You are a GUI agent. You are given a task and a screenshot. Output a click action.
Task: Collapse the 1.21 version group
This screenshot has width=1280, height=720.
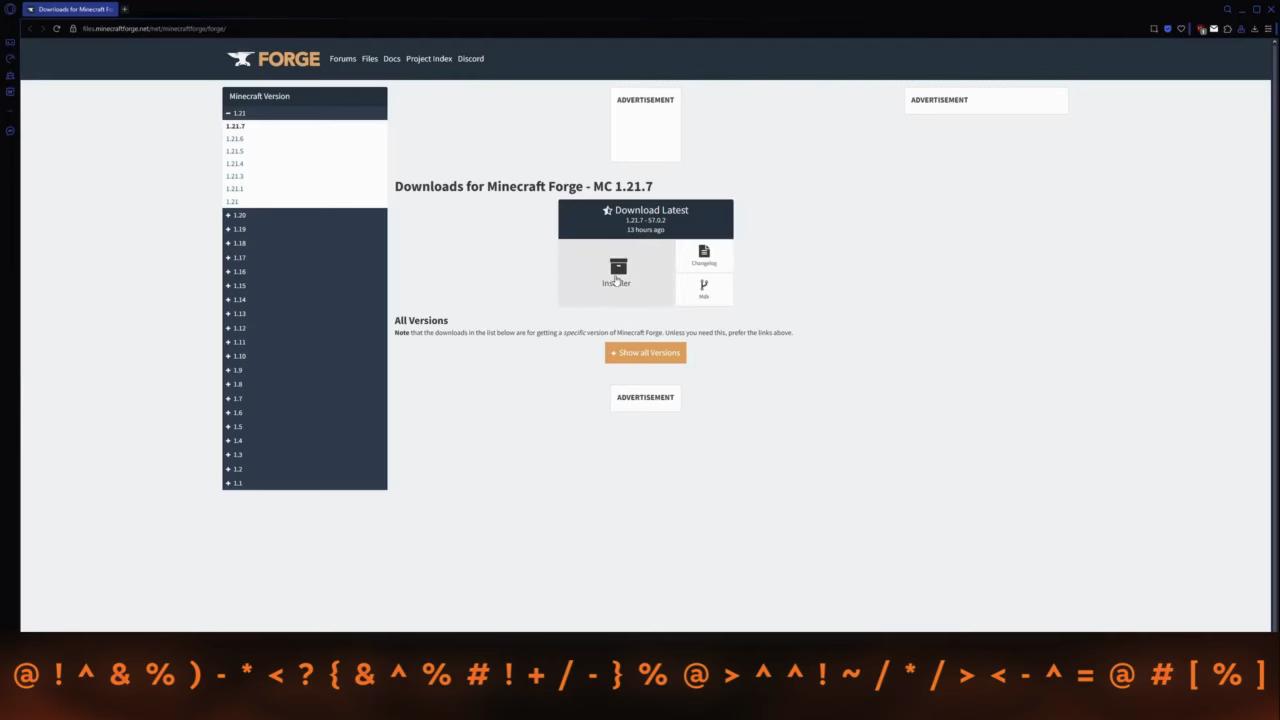point(236,113)
